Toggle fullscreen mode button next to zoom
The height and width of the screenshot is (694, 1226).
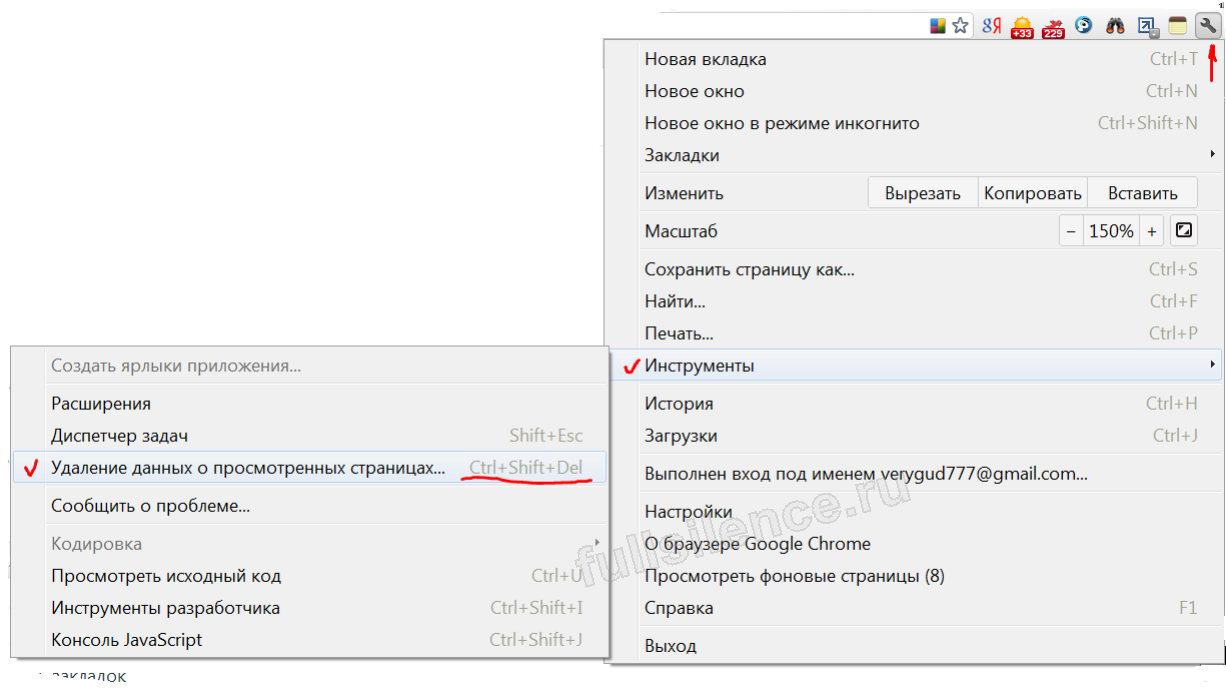pyautogui.click(x=1184, y=231)
